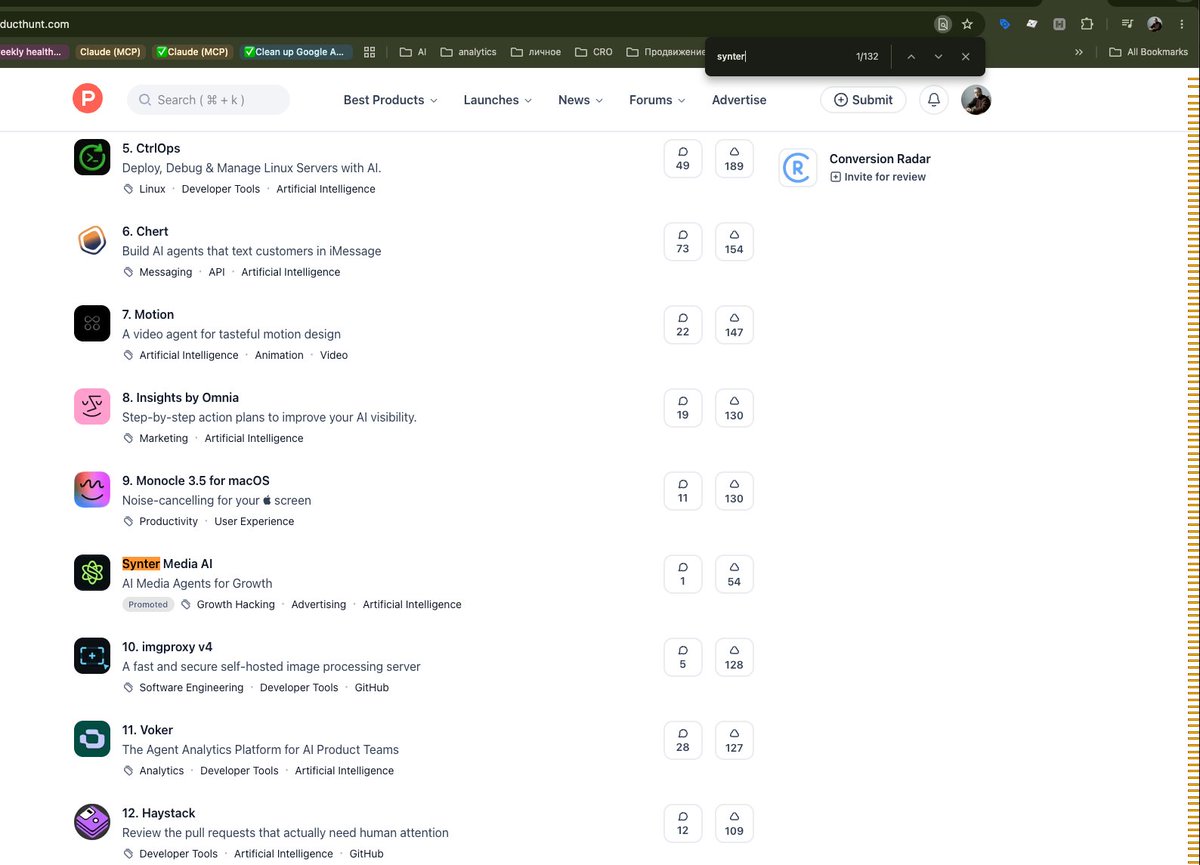Screen dimensions: 1200x865
Task: Open the Advertise page
Action: point(739,100)
